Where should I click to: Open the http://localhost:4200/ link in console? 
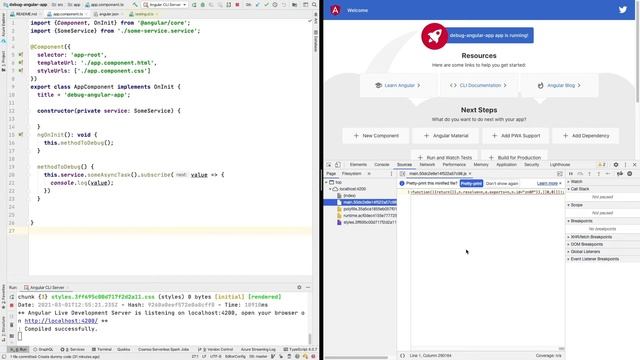tap(61, 321)
